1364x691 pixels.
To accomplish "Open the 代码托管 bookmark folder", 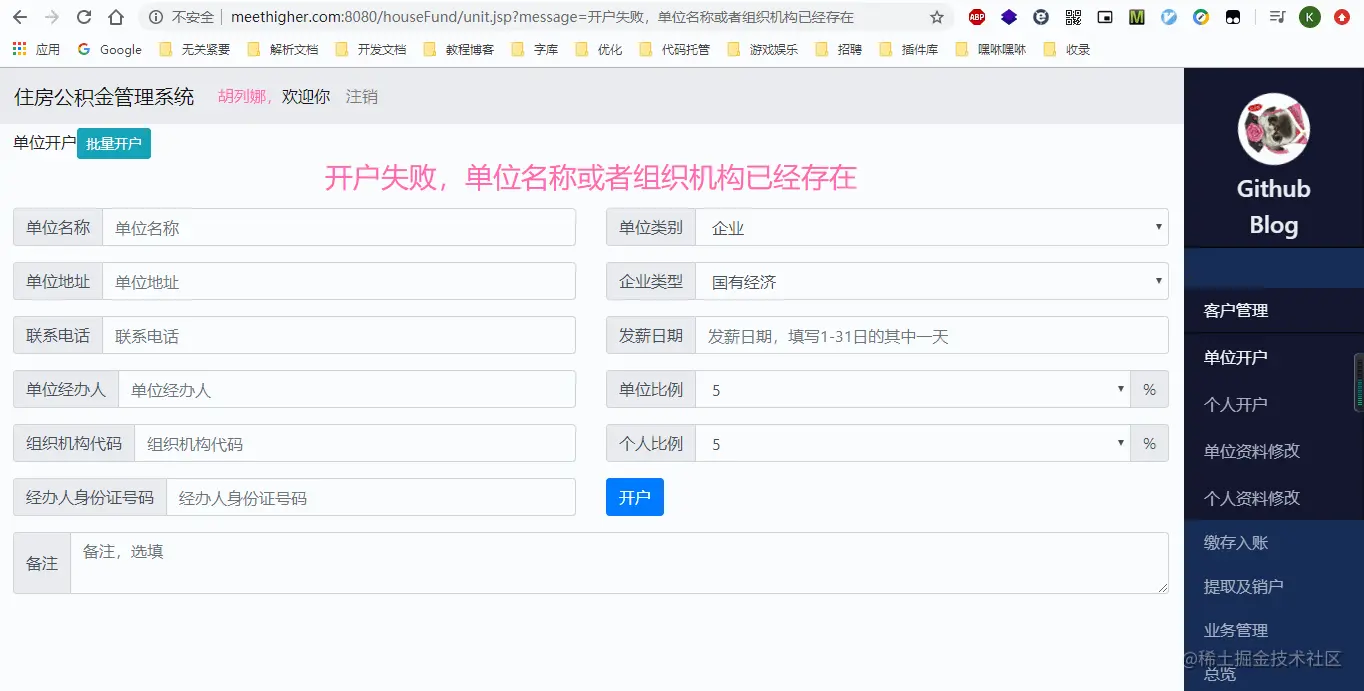I will point(675,49).
